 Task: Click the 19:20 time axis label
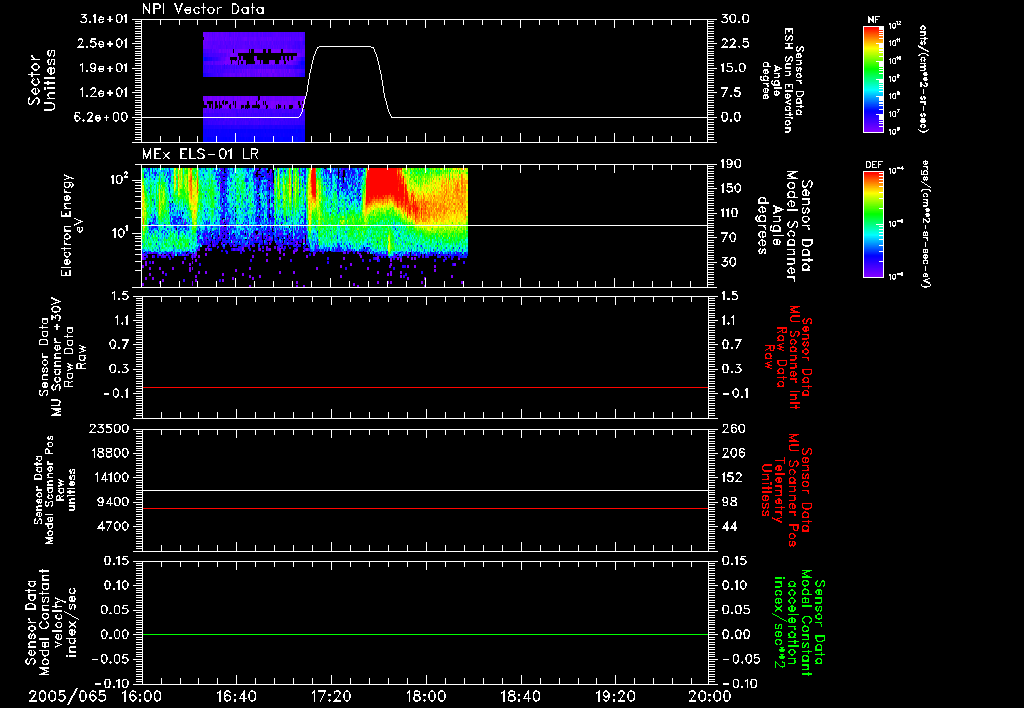(615, 696)
